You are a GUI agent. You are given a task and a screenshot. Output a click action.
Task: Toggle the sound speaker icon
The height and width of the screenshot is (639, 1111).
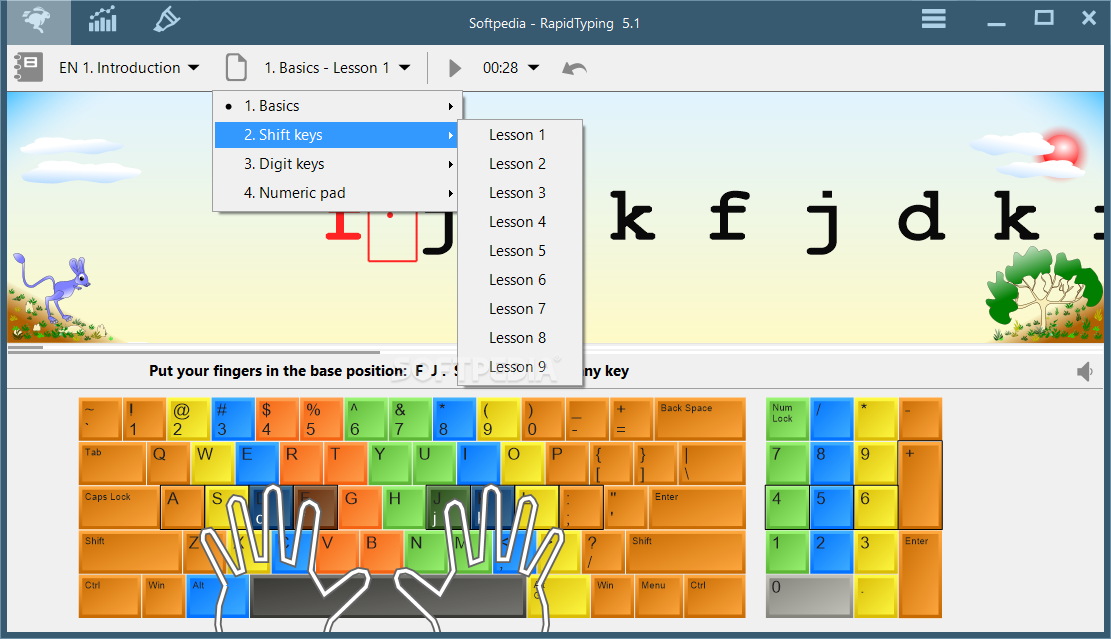pyautogui.click(x=1085, y=371)
